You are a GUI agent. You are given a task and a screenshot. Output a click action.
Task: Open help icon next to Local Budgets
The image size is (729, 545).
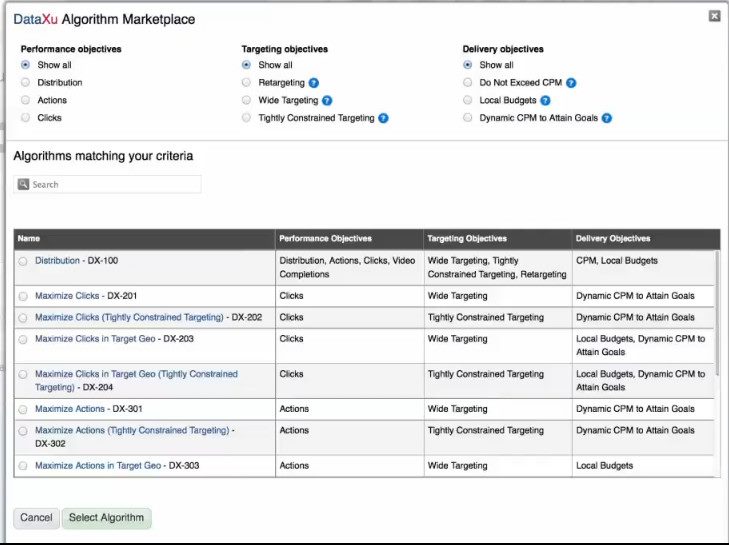coord(545,100)
